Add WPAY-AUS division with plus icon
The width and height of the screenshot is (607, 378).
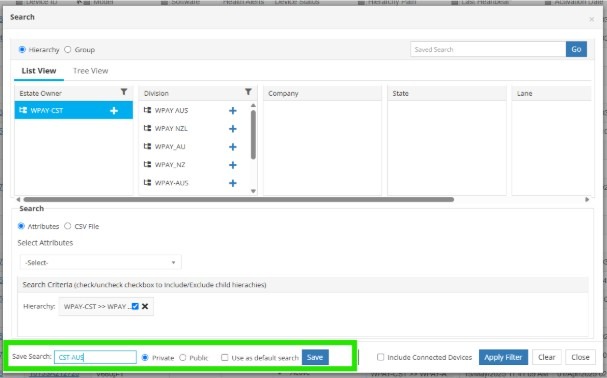point(233,183)
